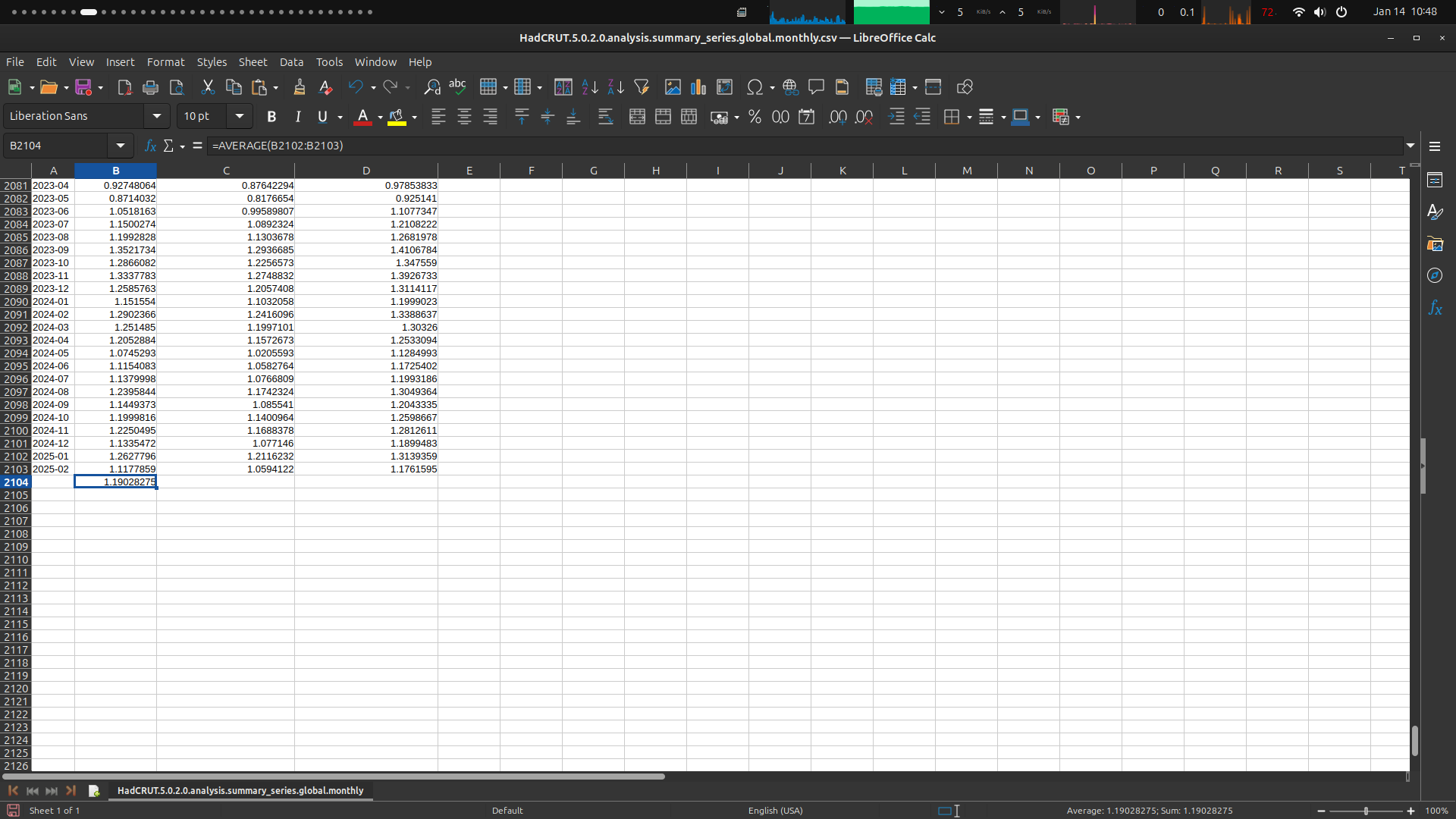Click the Clone Formatting paintbrush icon
Image resolution: width=1456 pixels, height=819 pixels.
pos(299,87)
